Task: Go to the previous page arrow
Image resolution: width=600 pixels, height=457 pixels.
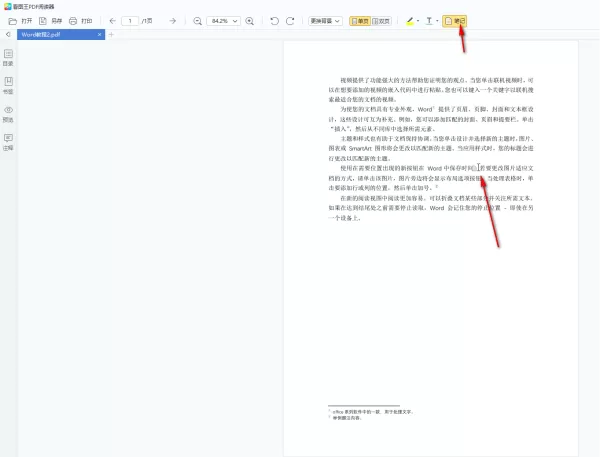Action: click(112, 21)
